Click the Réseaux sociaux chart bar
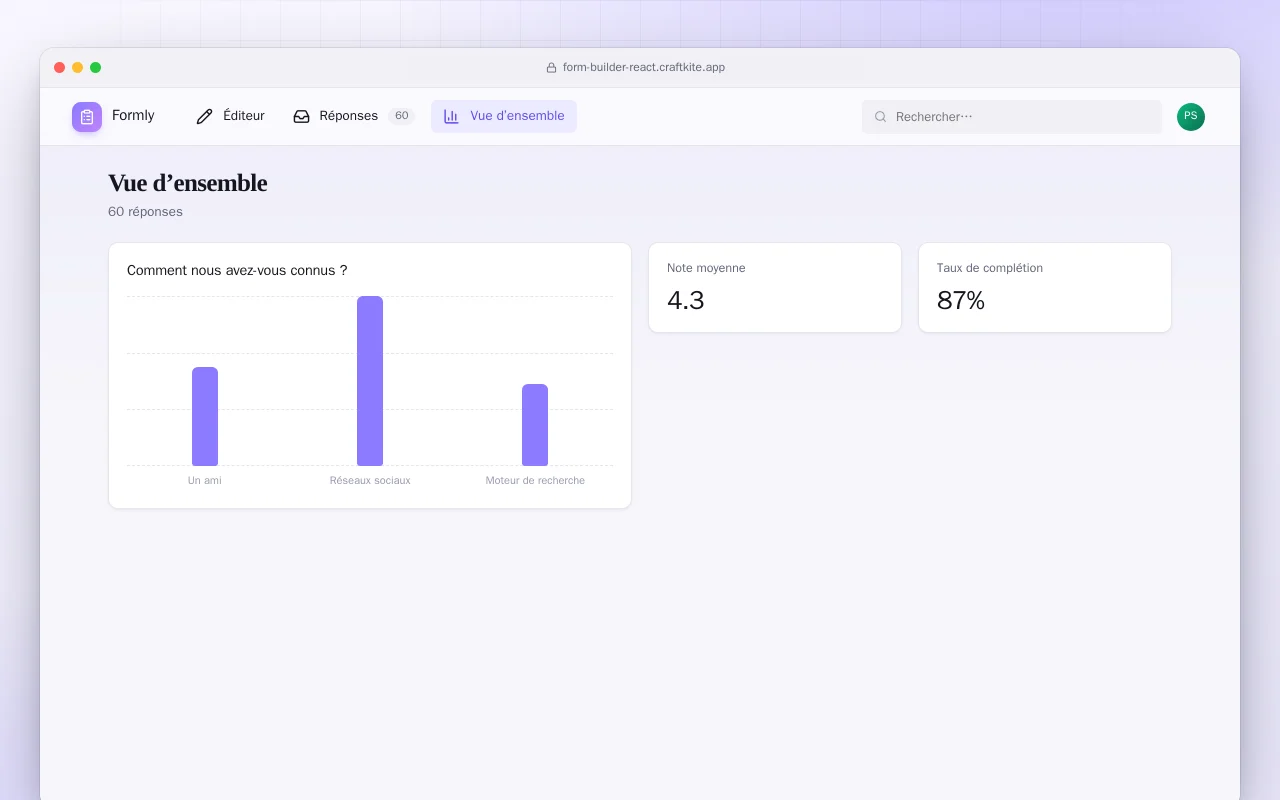1280x800 pixels. 370,381
